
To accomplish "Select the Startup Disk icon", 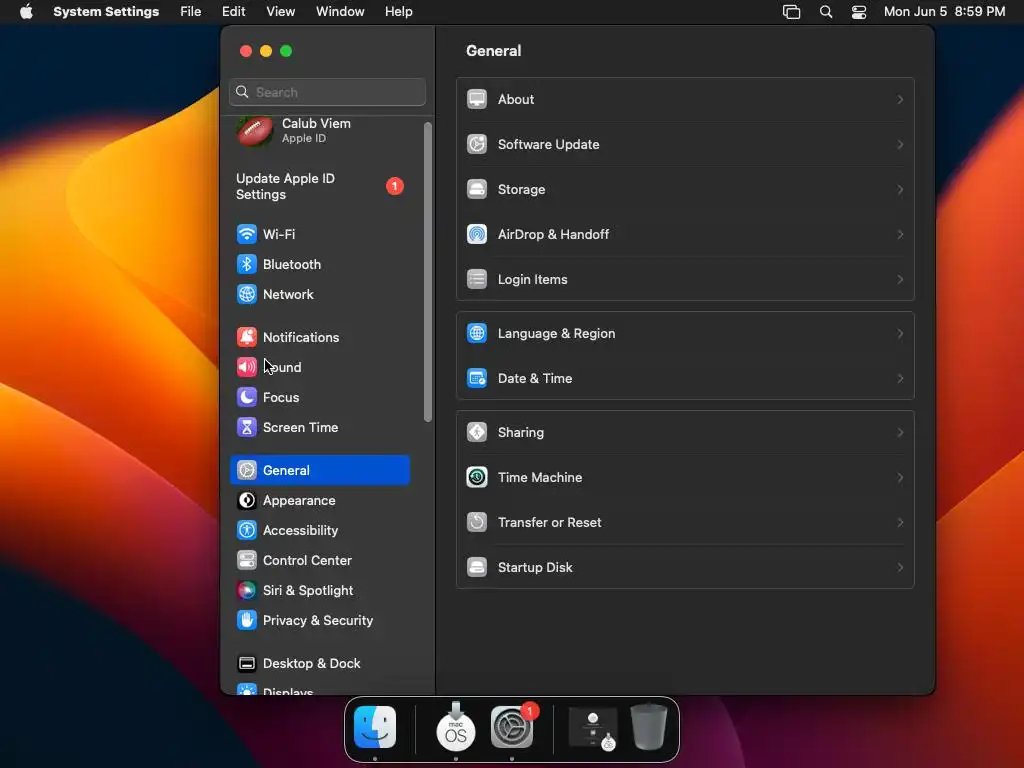I will (477, 567).
